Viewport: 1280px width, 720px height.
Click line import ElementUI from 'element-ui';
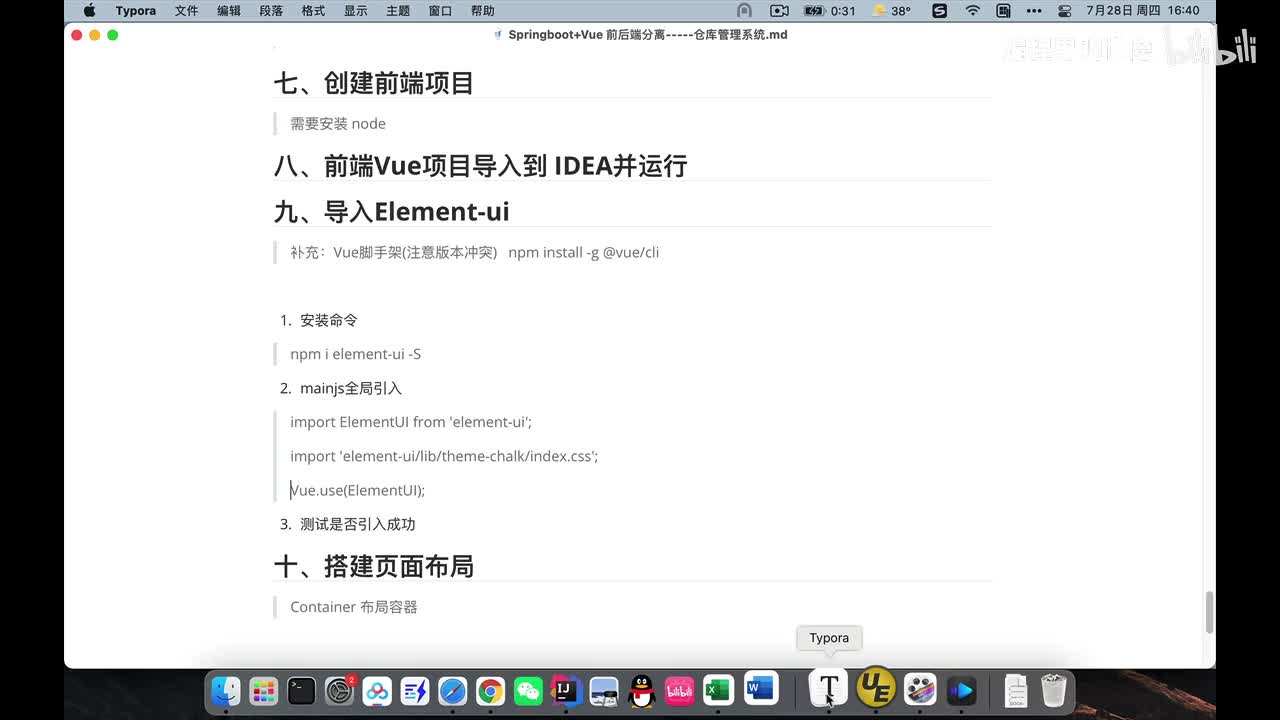(x=411, y=422)
